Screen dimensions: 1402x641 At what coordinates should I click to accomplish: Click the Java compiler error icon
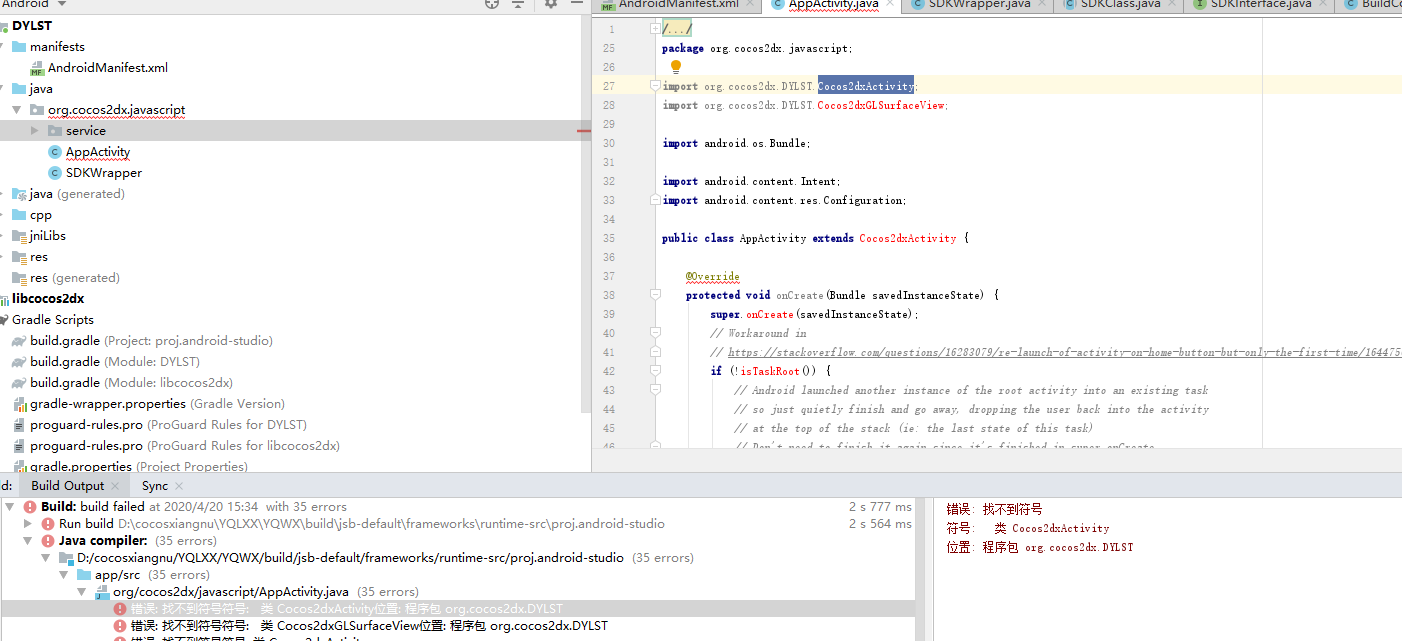point(47,541)
